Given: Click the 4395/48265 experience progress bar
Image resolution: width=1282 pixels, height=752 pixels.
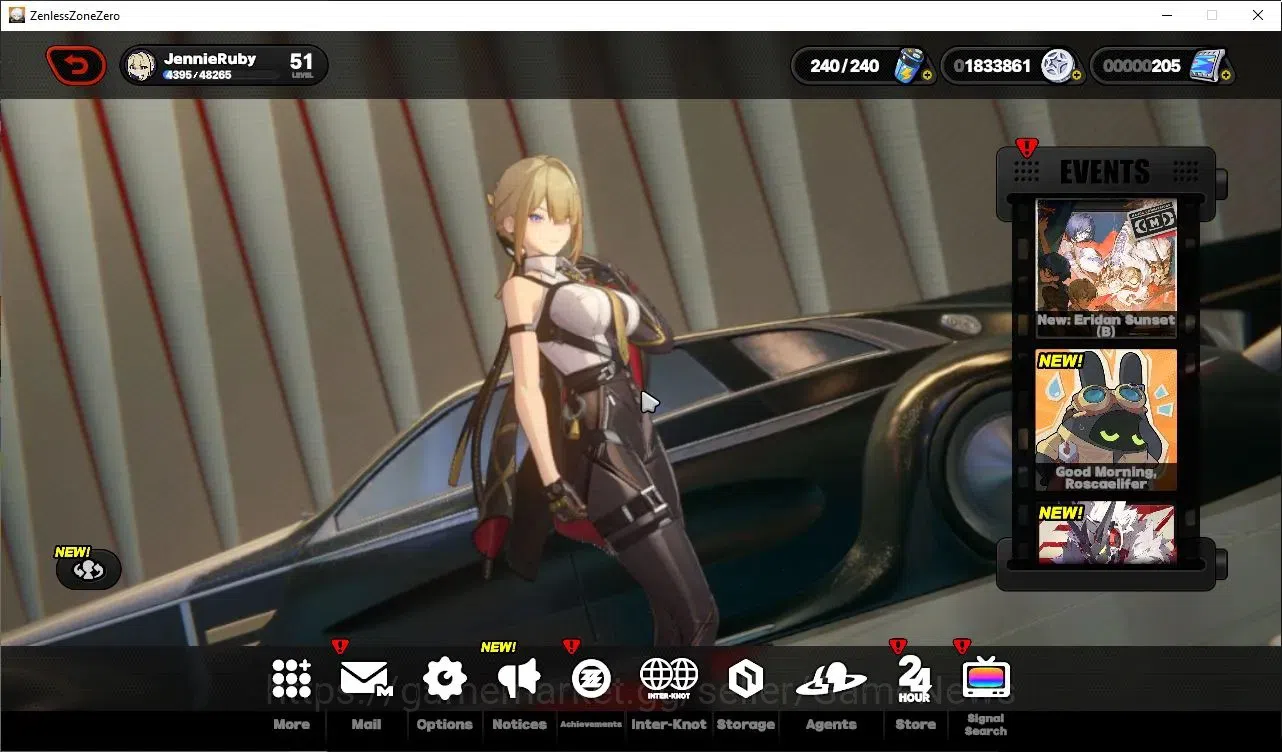Looking at the screenshot, I should pyautogui.click(x=221, y=75).
